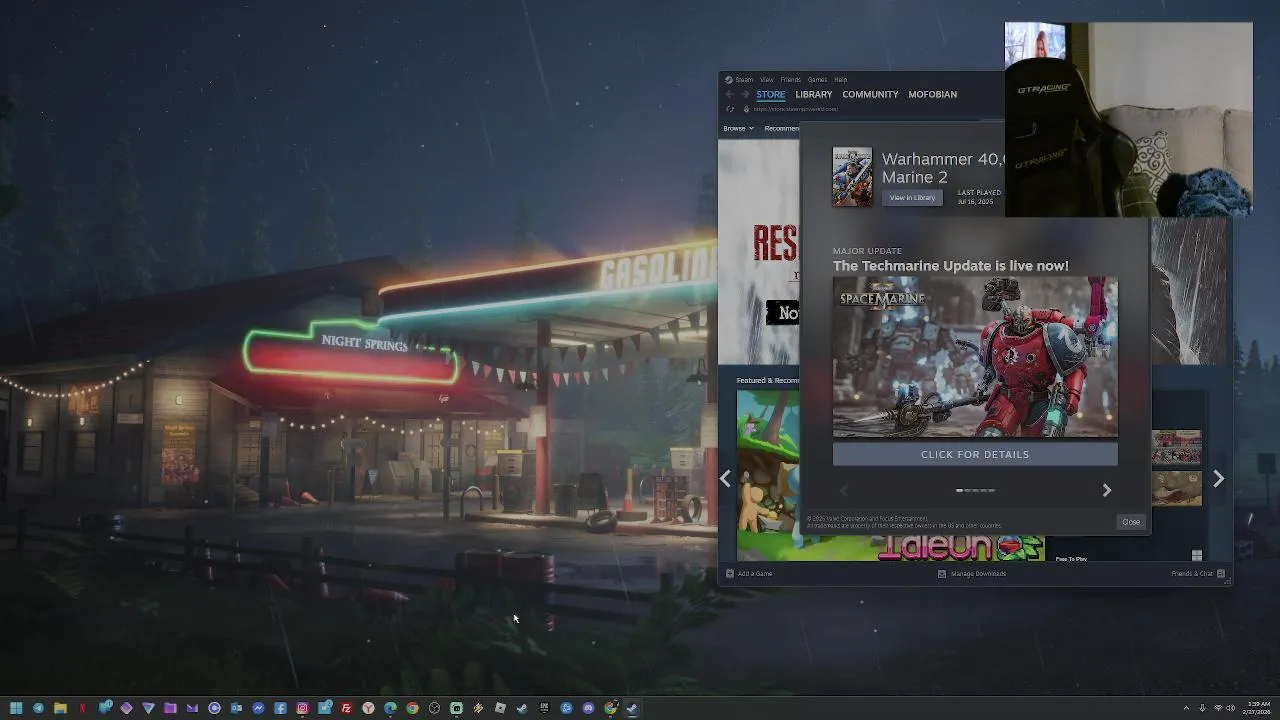Open Yandex browser from the taskbar
Image resolution: width=1280 pixels, height=720 pixels.
pos(368,708)
